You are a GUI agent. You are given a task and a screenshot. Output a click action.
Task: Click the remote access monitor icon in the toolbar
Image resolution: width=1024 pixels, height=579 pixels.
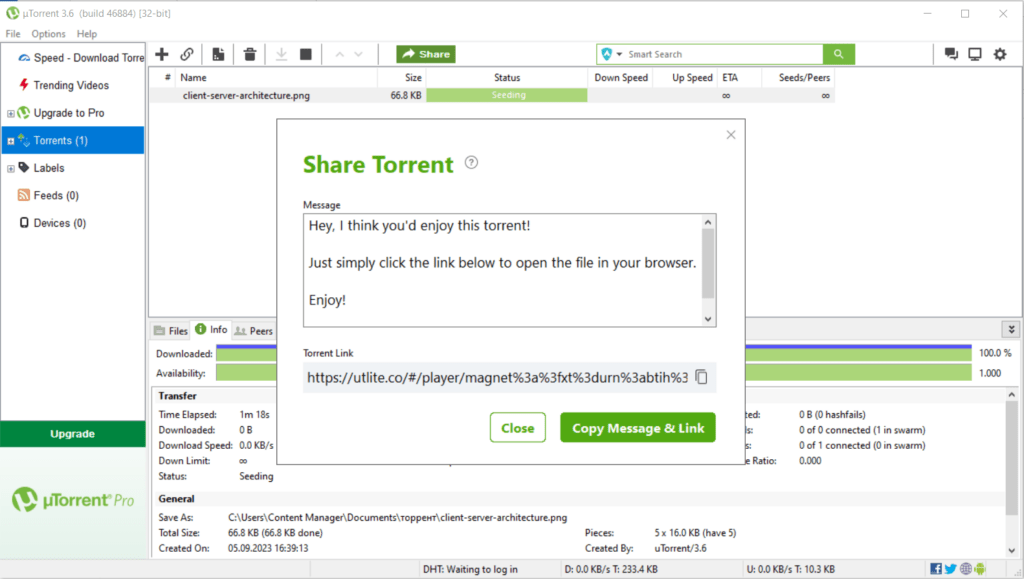[x=975, y=54]
